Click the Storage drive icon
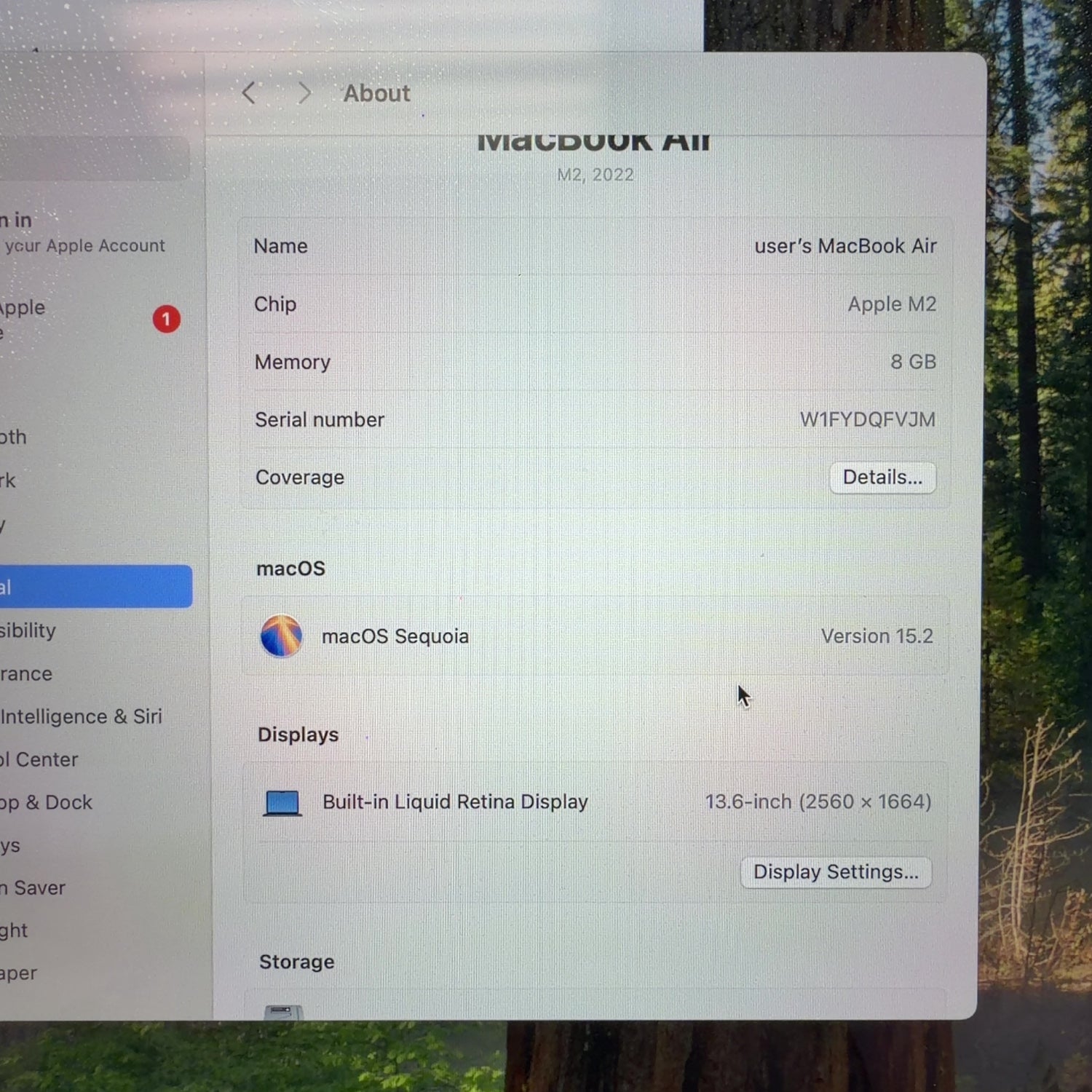This screenshot has width=1092, height=1092. [284, 1012]
